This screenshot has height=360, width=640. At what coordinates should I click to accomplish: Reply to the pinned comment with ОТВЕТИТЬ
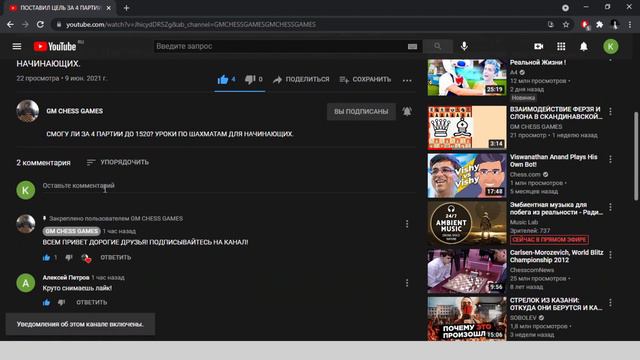click(x=116, y=258)
